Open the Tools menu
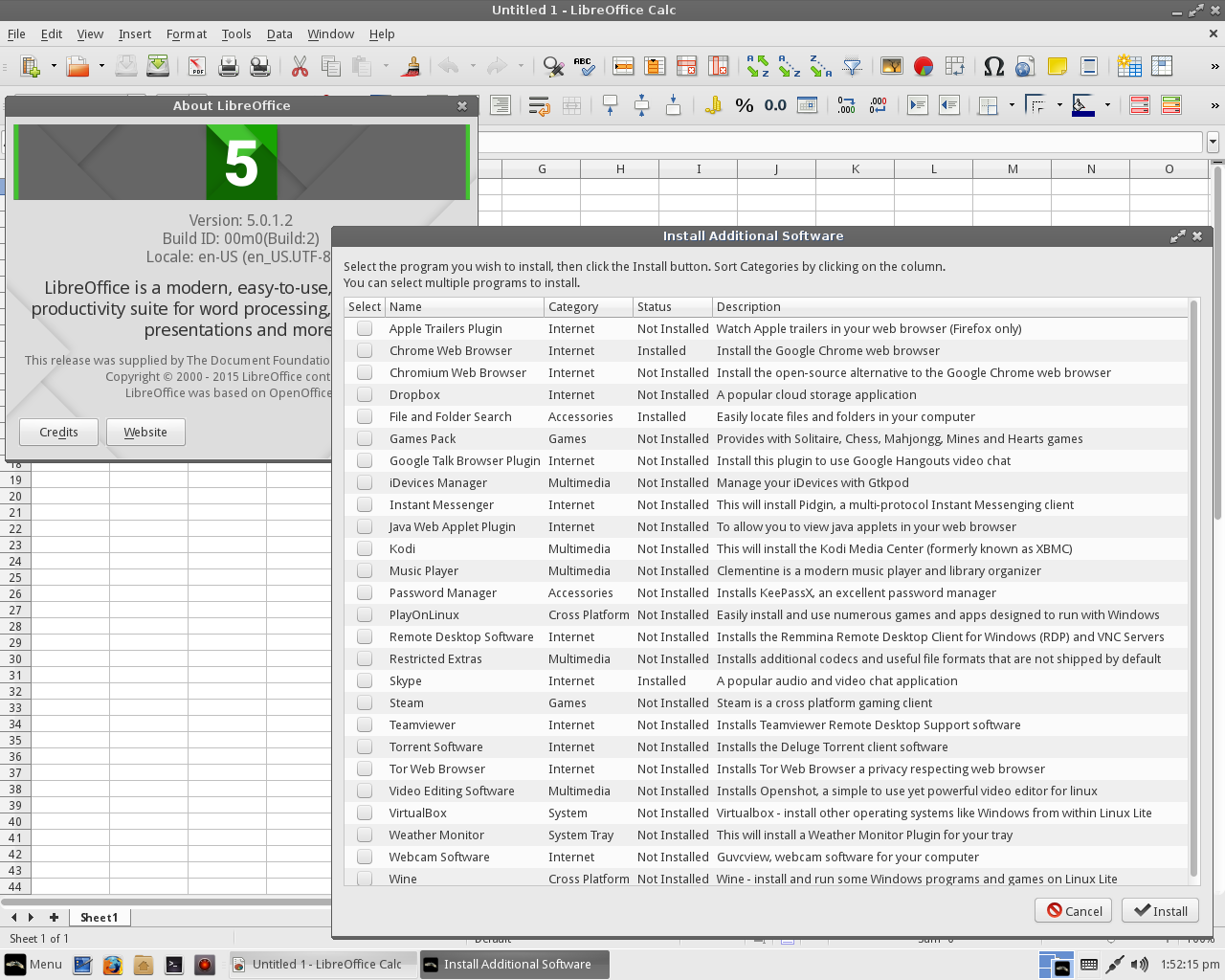 236,33
